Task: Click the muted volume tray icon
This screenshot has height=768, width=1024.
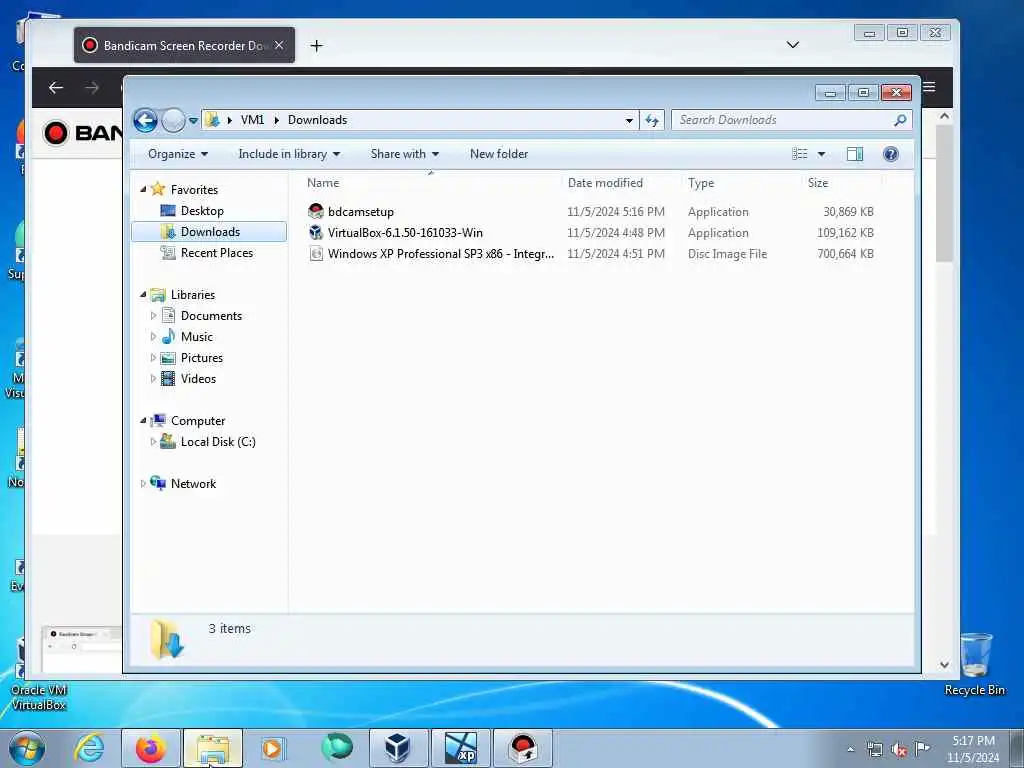Action: coord(899,749)
